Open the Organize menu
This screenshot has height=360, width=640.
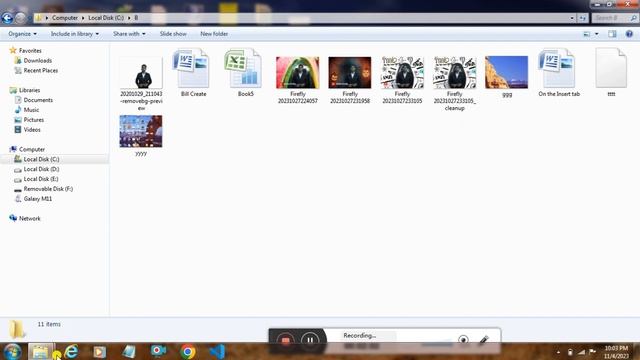point(22,34)
